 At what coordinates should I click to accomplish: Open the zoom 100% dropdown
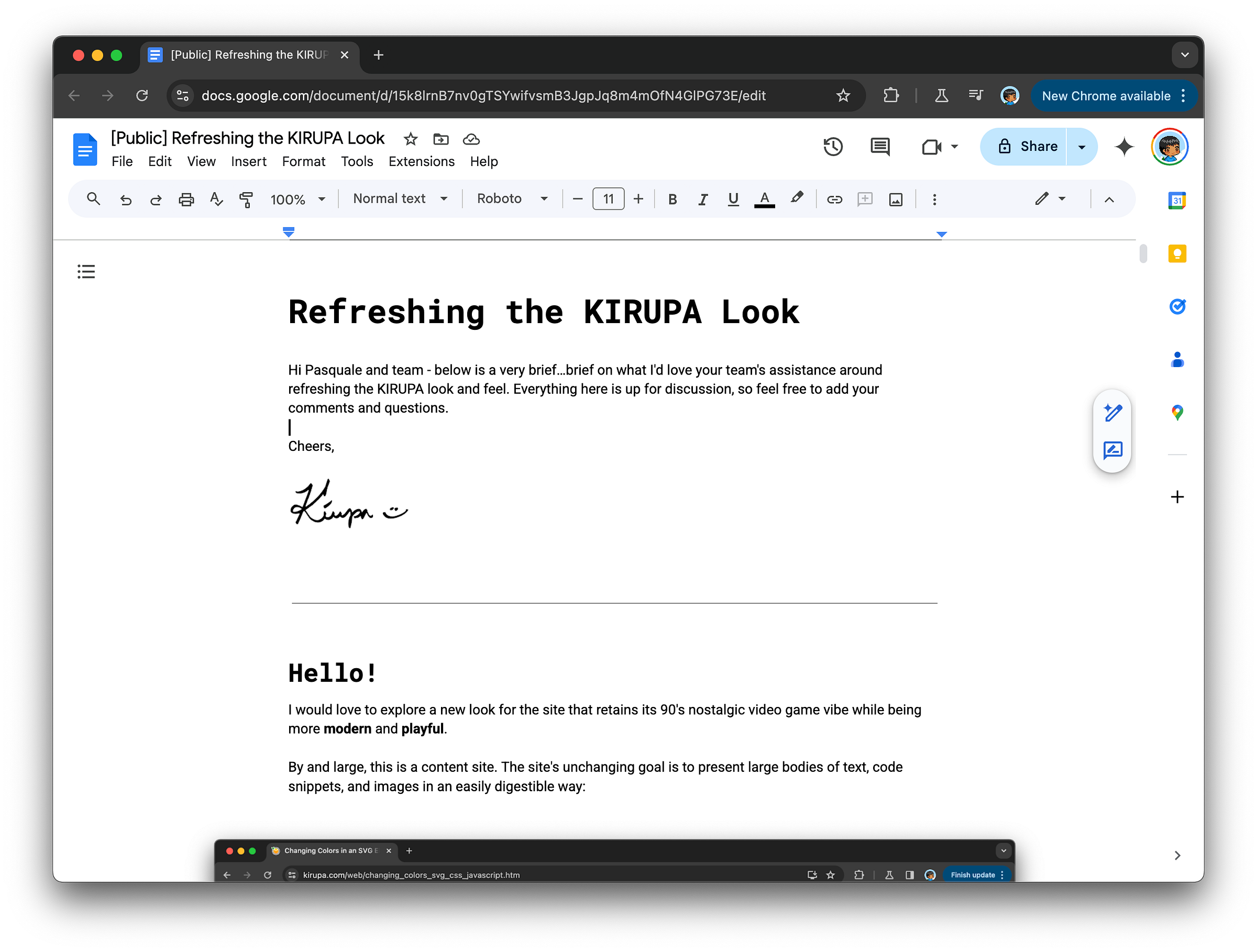(297, 200)
